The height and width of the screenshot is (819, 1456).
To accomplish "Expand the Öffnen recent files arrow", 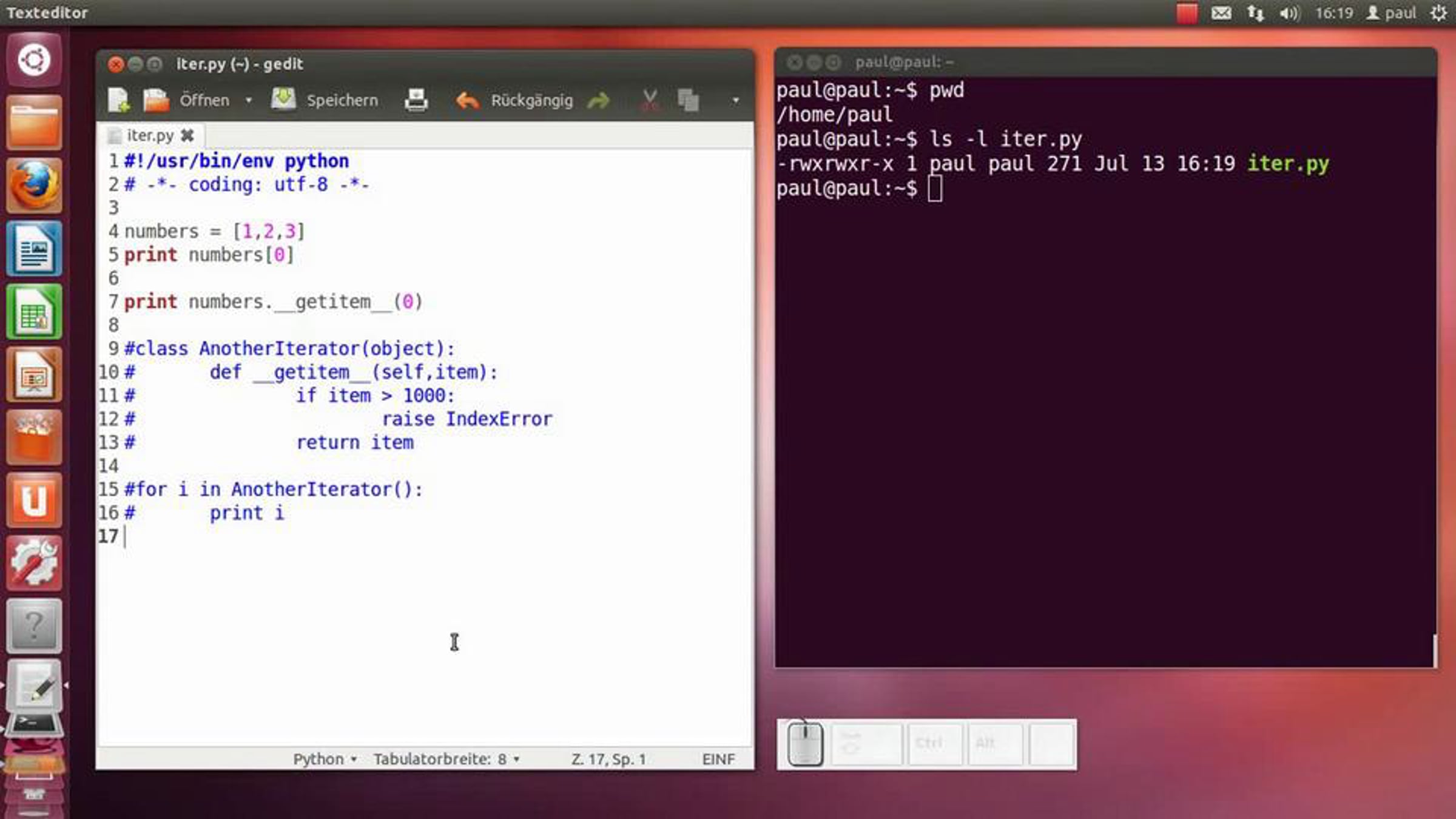I will click(x=249, y=100).
